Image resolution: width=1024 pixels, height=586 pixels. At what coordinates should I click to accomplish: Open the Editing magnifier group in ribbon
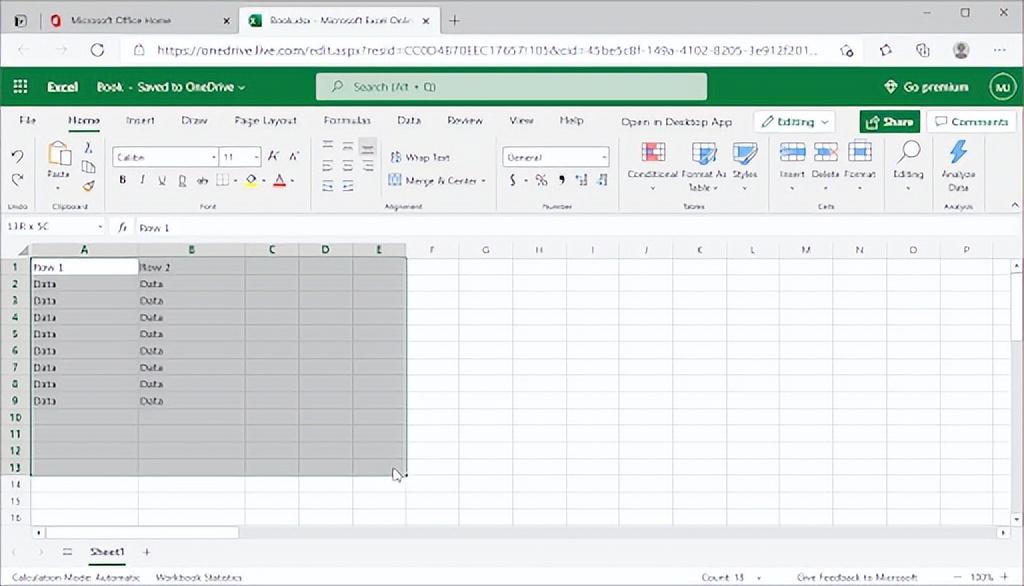pos(908,166)
